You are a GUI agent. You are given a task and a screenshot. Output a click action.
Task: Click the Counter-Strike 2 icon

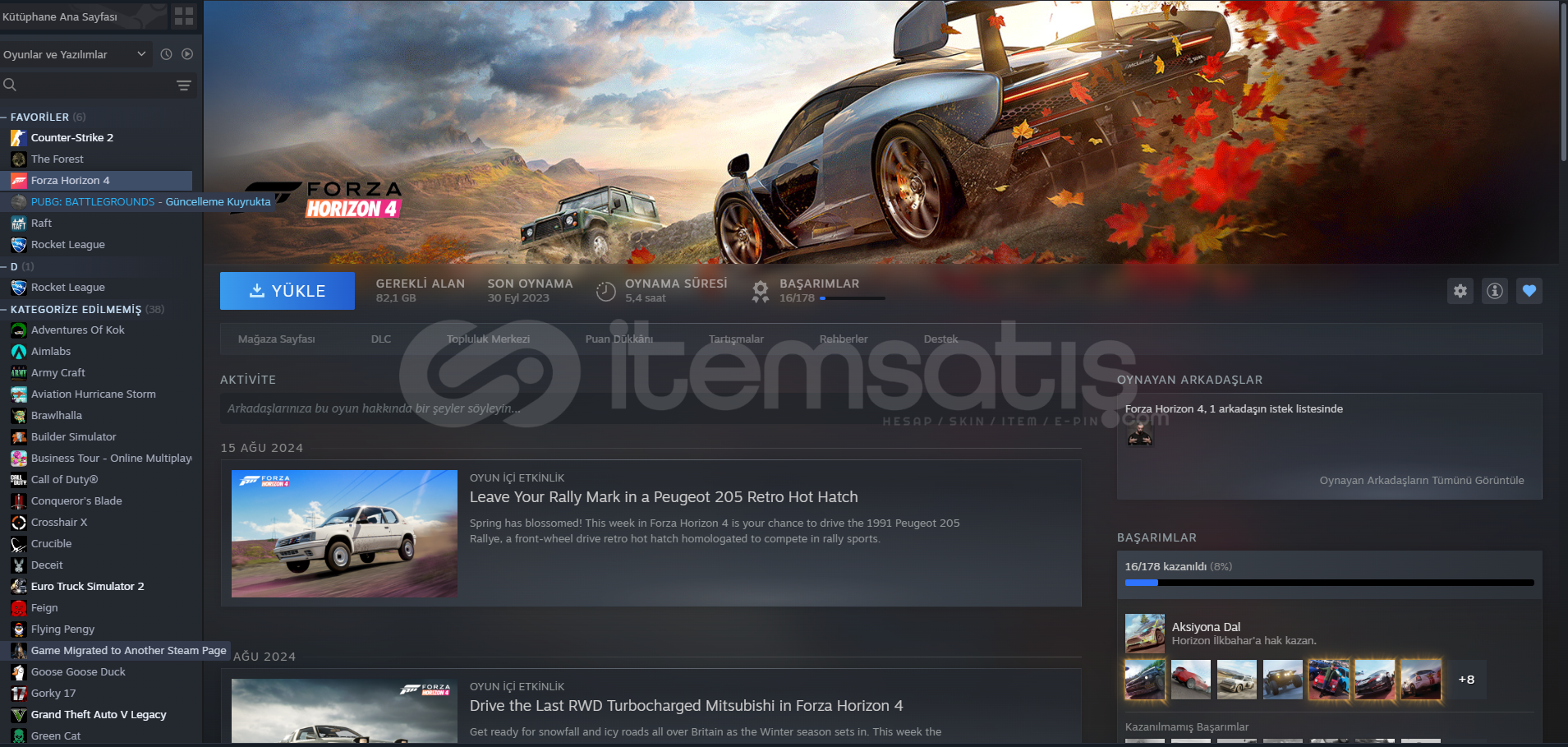[19, 138]
